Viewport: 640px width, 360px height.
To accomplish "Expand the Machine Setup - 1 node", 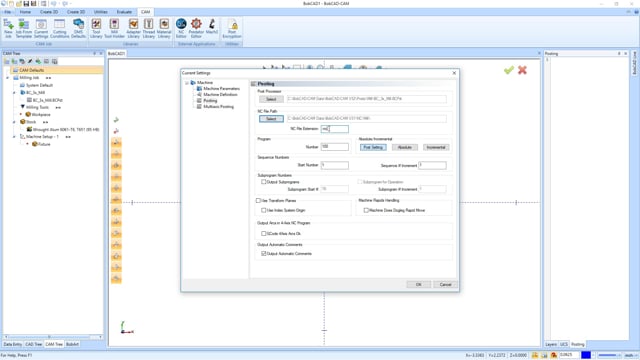I will (x=14, y=137).
